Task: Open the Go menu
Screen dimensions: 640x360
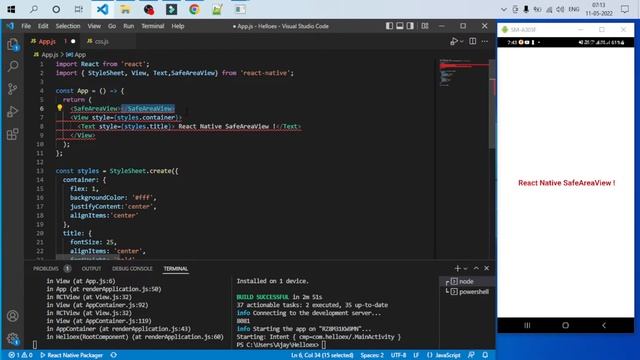Action: point(112,26)
